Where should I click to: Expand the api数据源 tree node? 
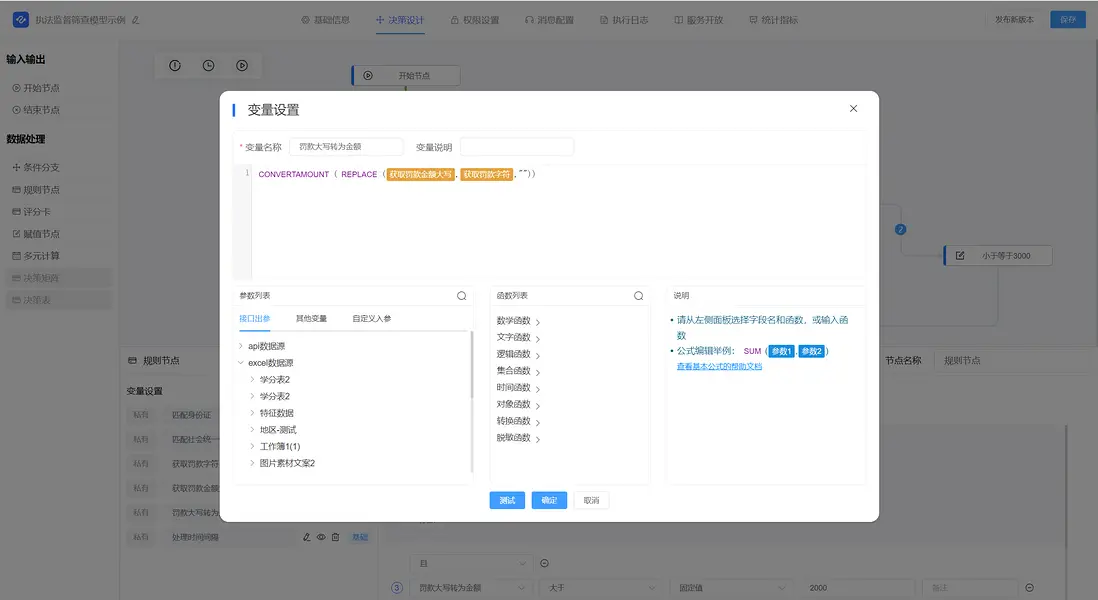(x=240, y=346)
